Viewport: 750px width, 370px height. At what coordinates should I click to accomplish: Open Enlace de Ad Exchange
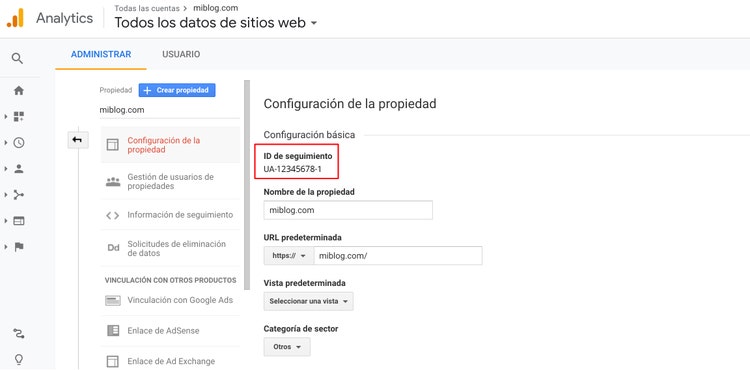pyautogui.click(x=170, y=361)
